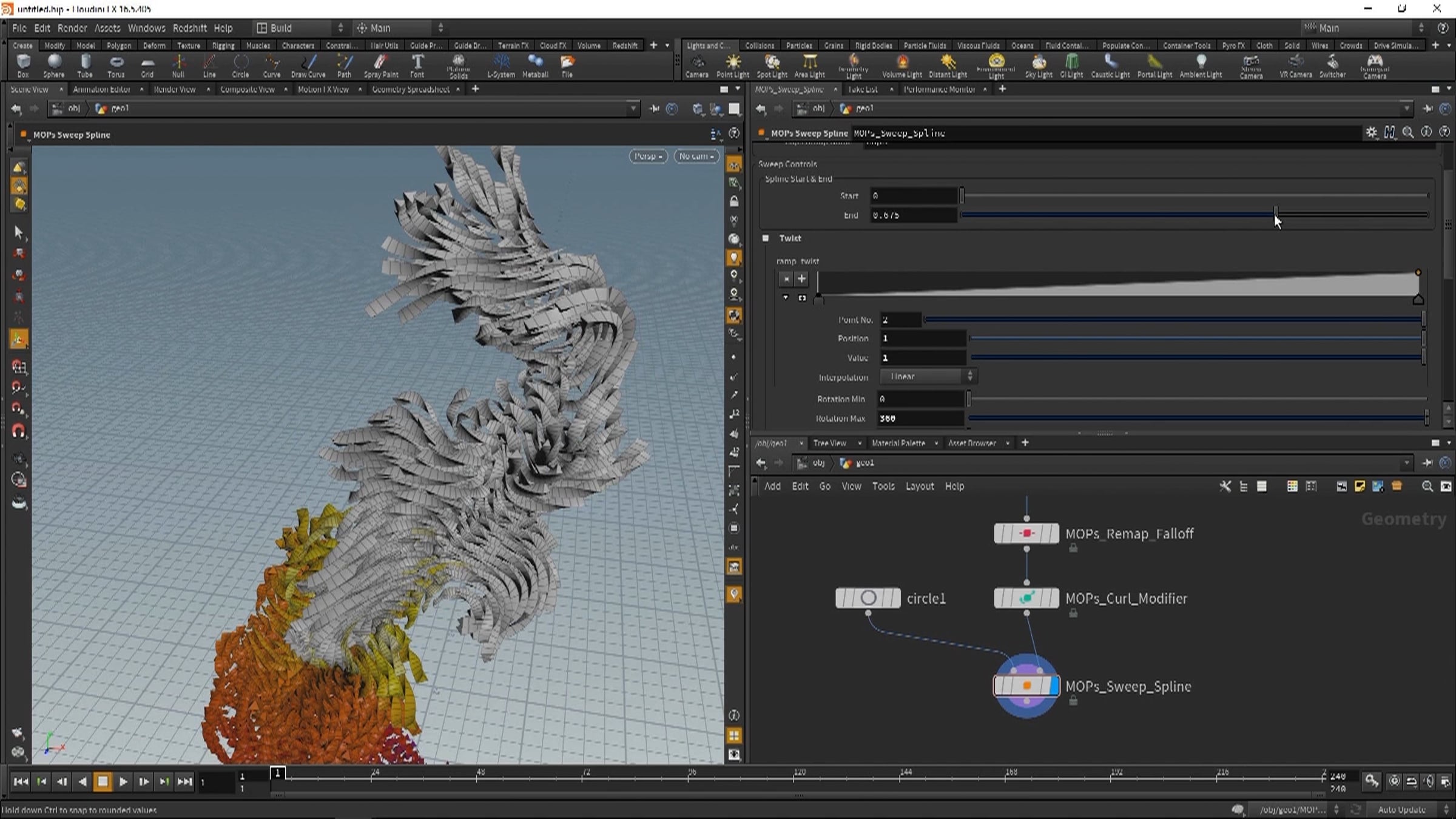Click the Auto Update button
This screenshot has height=819, width=1456.
[1400, 809]
